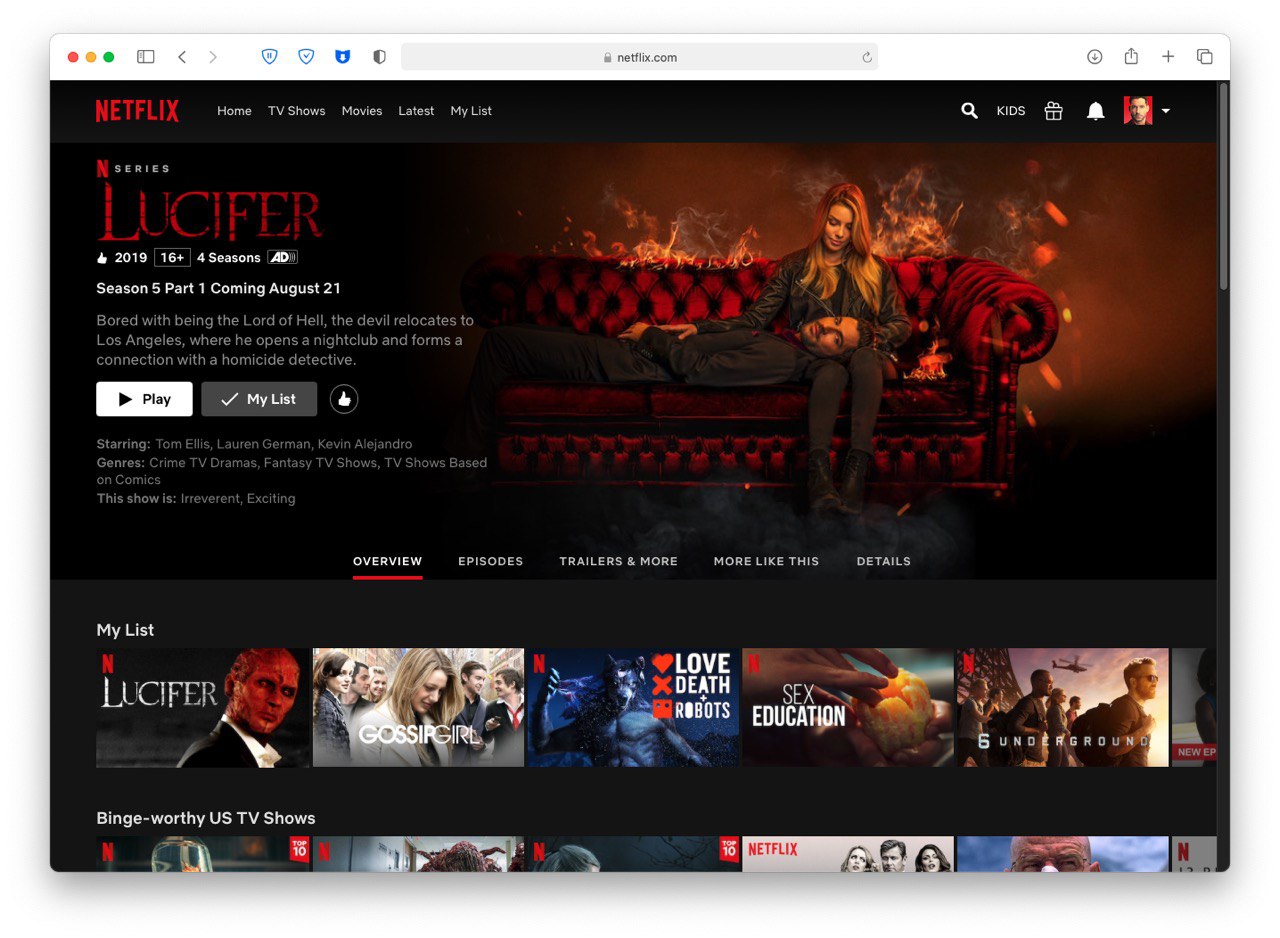Open a new tab with plus icon
Viewport: 1280px width, 938px height.
click(x=1168, y=57)
